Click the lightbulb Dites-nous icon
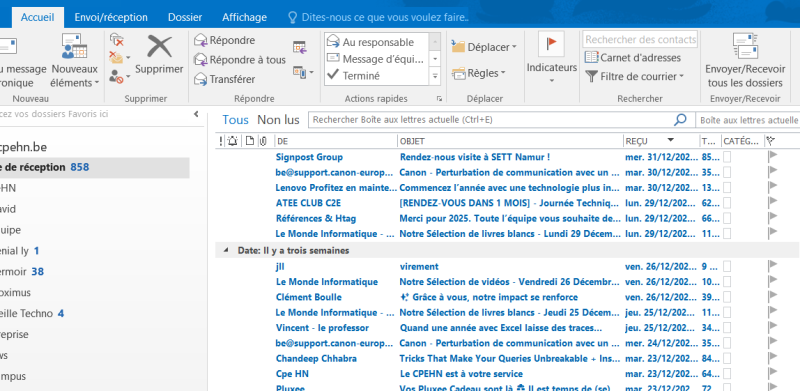 coord(292,17)
